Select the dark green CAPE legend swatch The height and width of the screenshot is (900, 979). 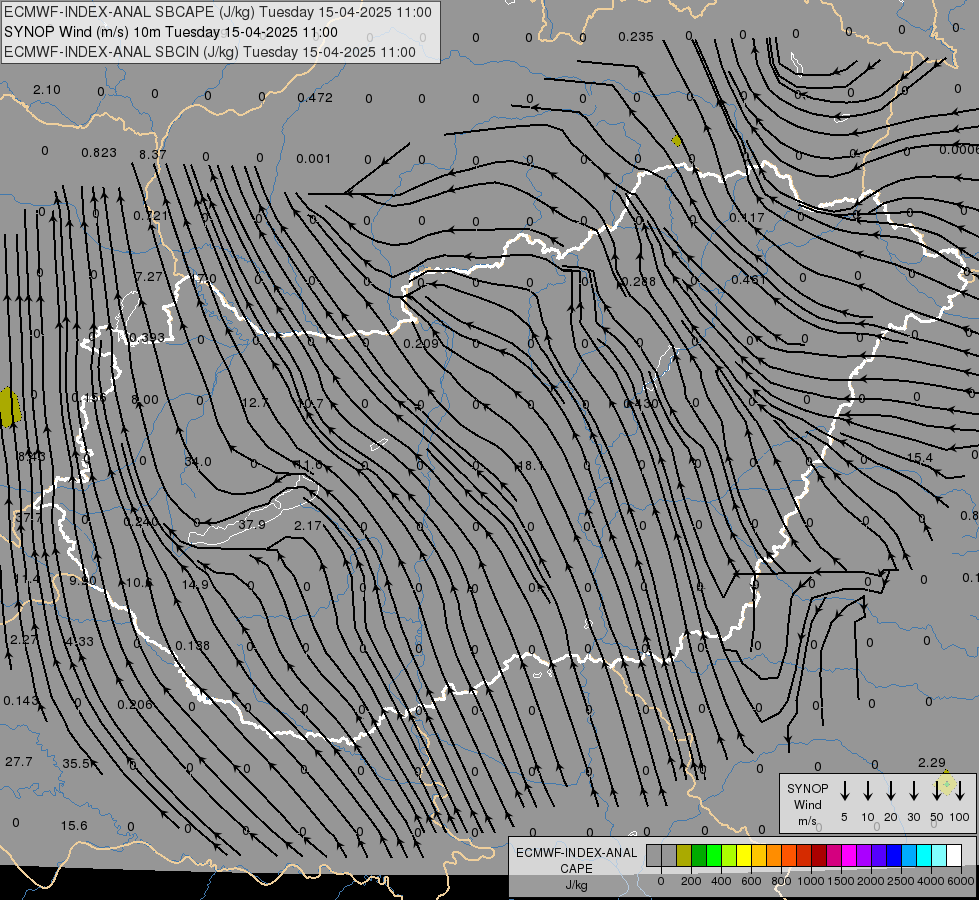(699, 856)
